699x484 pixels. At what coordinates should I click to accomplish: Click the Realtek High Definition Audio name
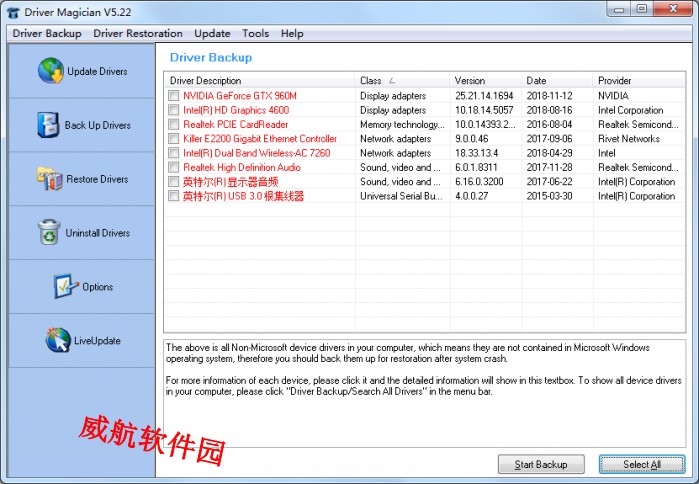pyautogui.click(x=242, y=167)
